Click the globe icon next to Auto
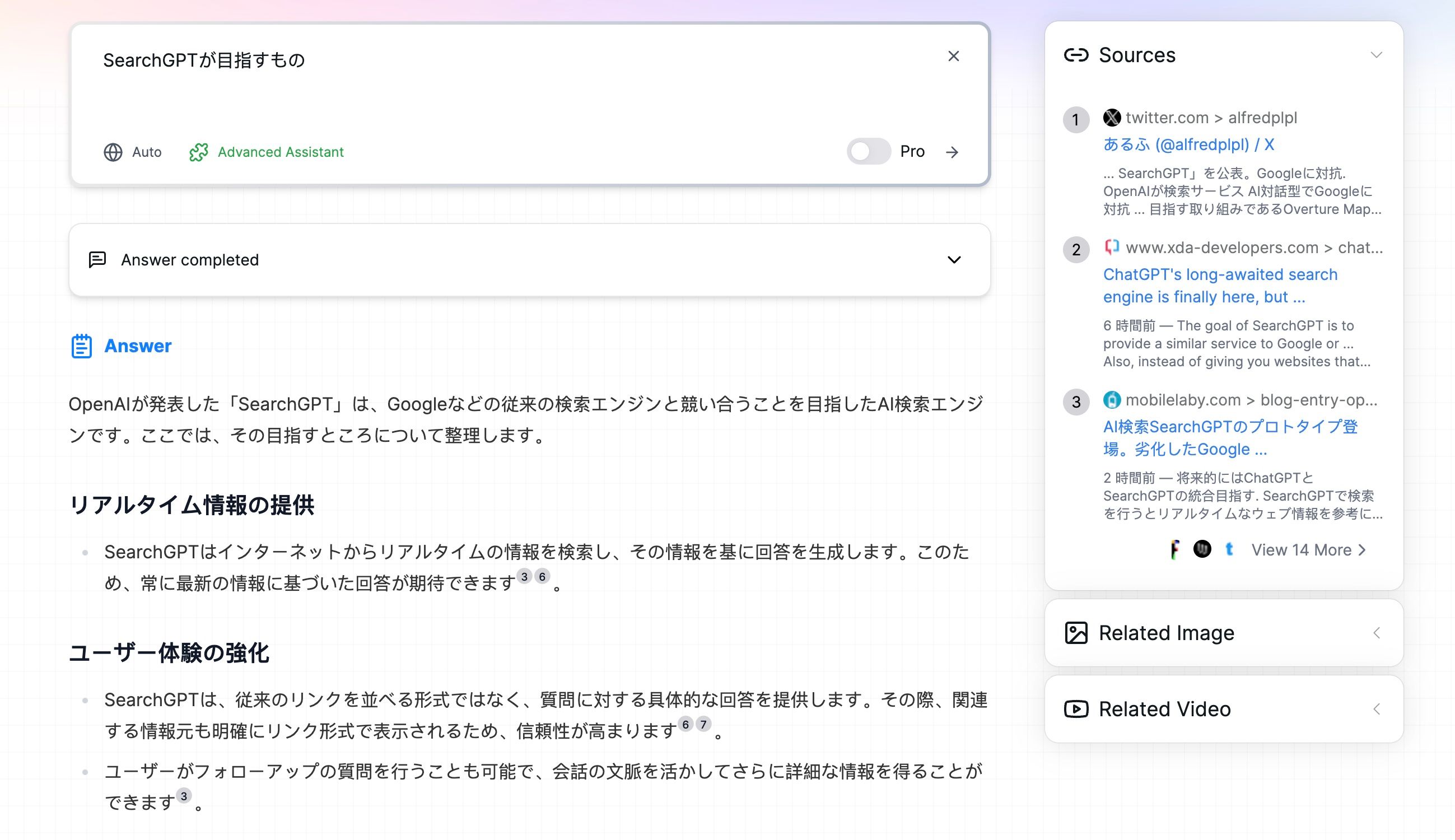 [x=113, y=152]
